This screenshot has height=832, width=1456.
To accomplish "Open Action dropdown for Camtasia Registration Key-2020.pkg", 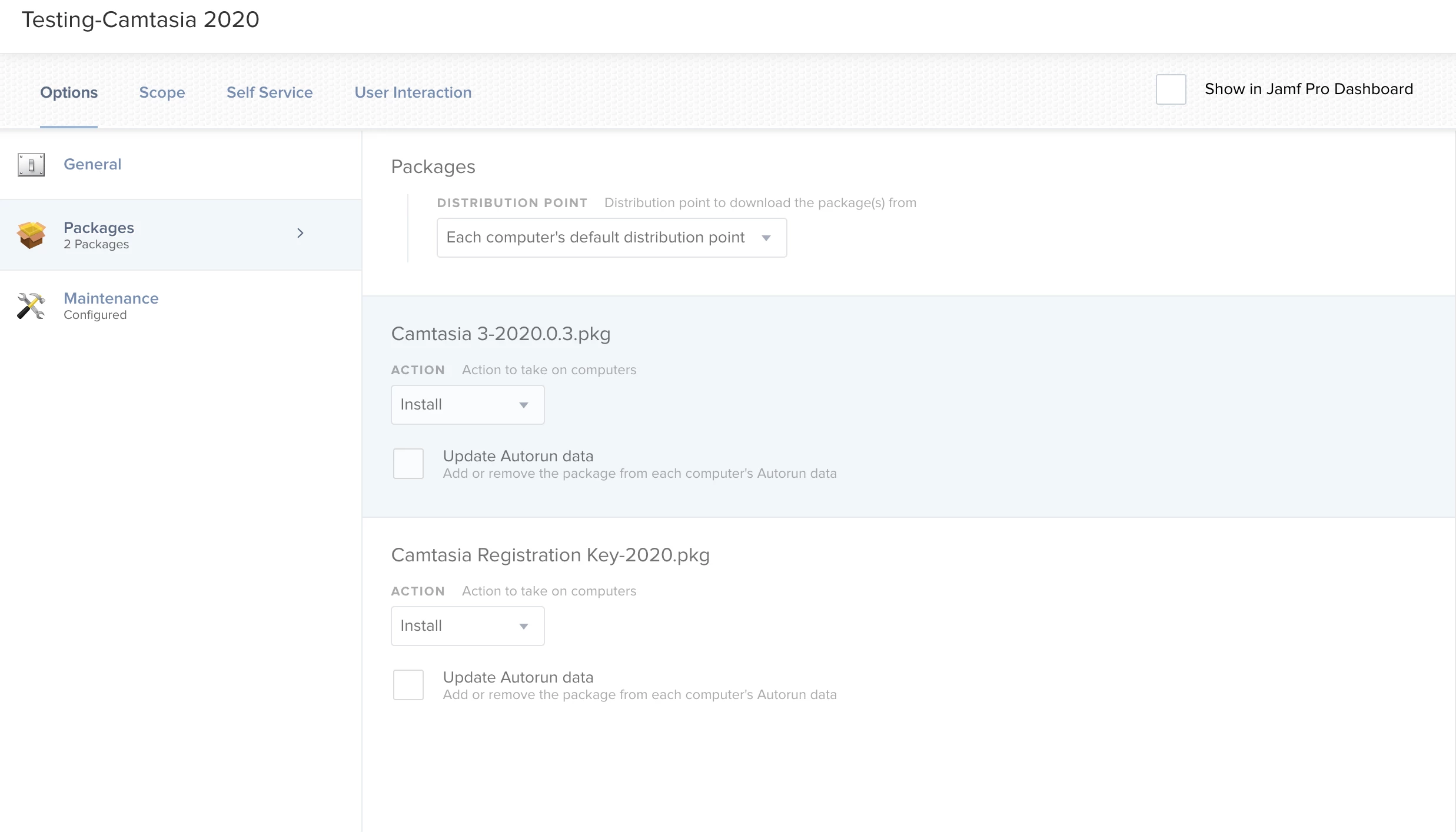I will click(x=467, y=626).
